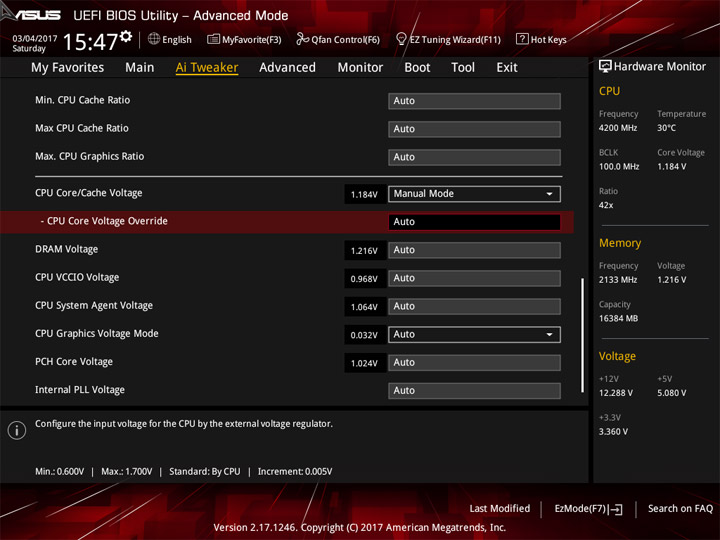Go to the Advanced tab
This screenshot has height=540, width=720.
point(287,68)
